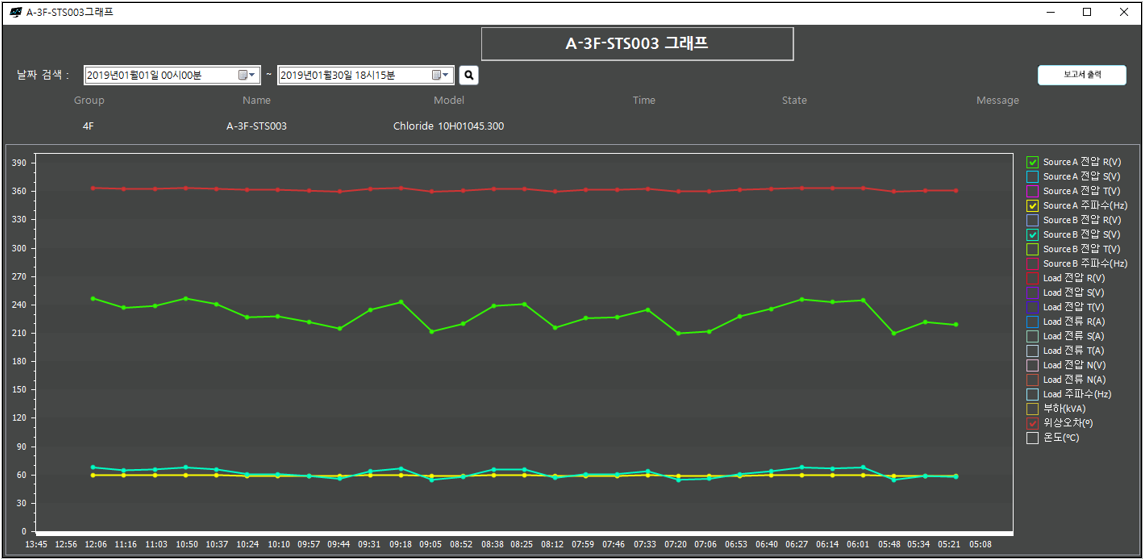Uncheck the 위상오차(º) phase error series
The height and width of the screenshot is (560, 1144).
(x=1033, y=423)
